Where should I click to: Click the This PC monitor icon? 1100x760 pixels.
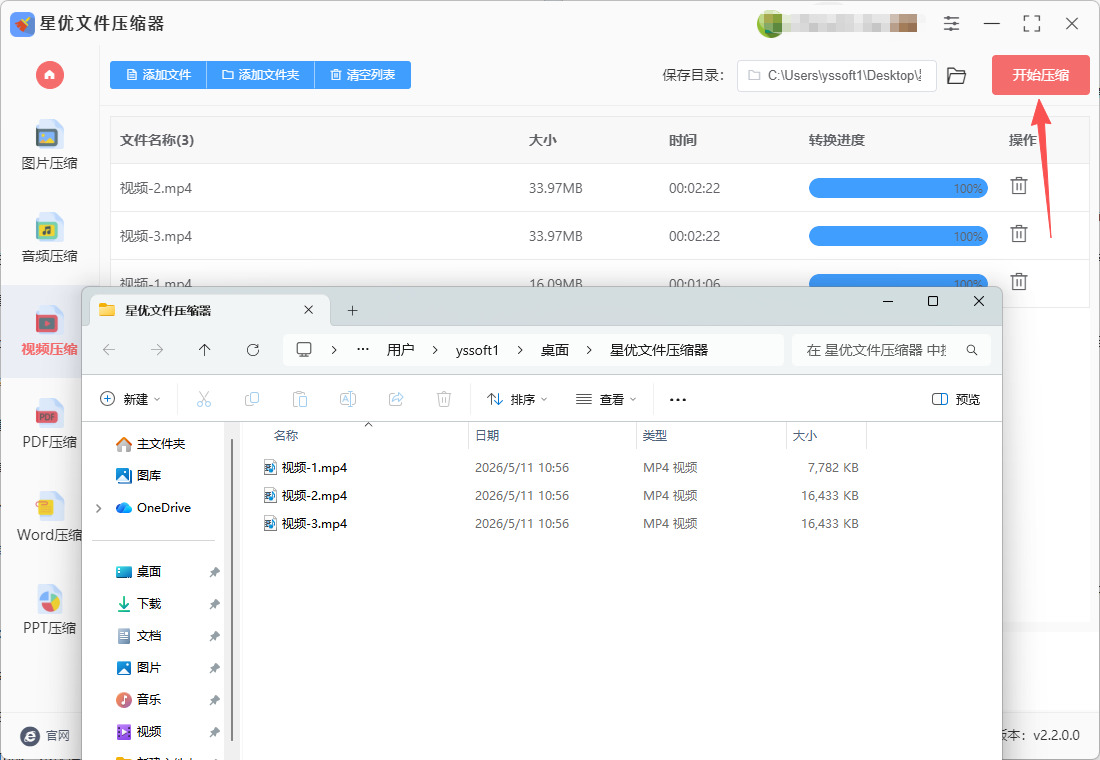pyautogui.click(x=304, y=349)
